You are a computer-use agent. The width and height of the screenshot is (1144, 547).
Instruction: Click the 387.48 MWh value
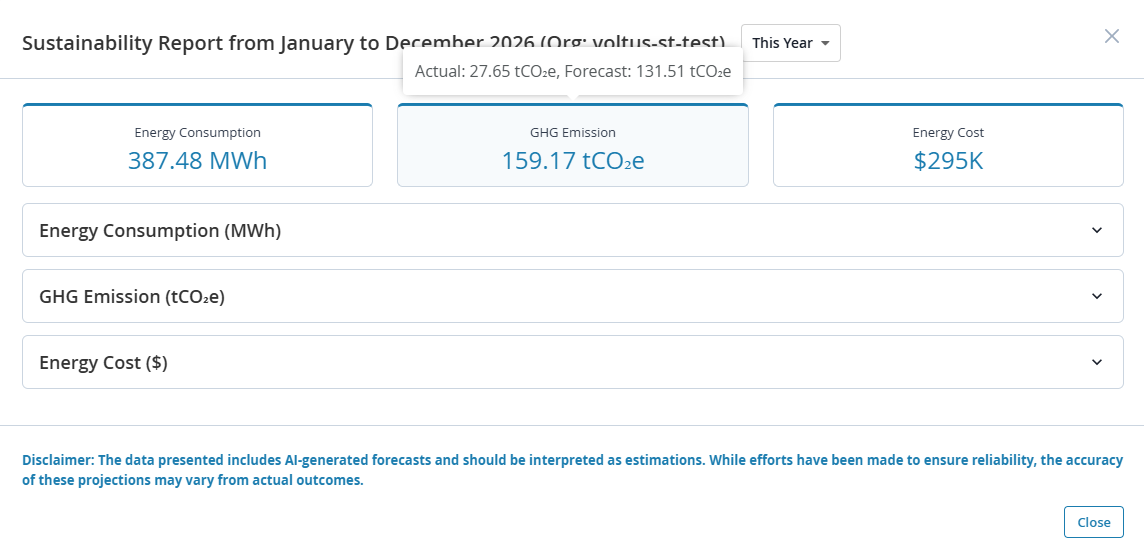pos(197,160)
